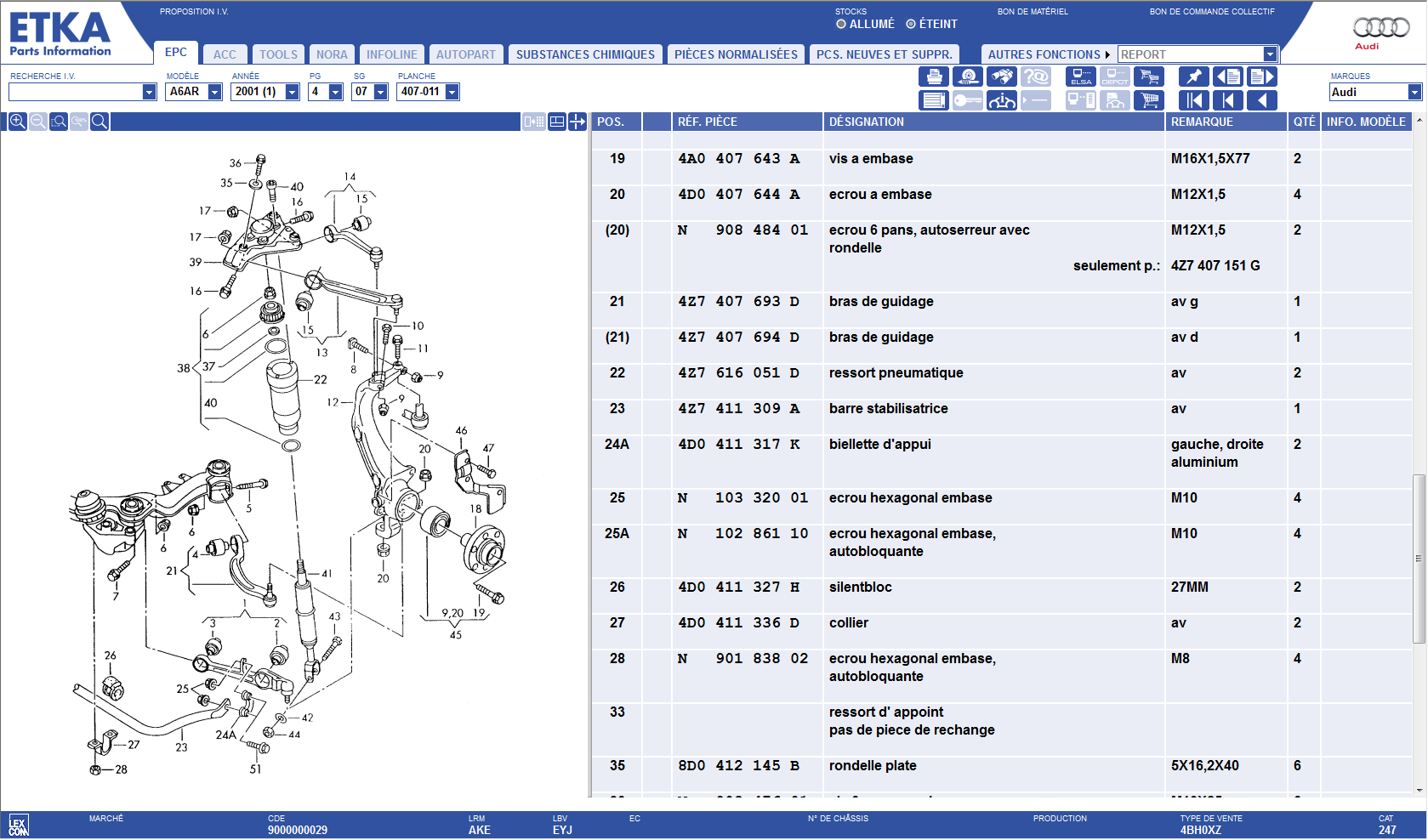
Task: Open the MARQUES dropdown set to Audi
Action: click(x=1414, y=92)
